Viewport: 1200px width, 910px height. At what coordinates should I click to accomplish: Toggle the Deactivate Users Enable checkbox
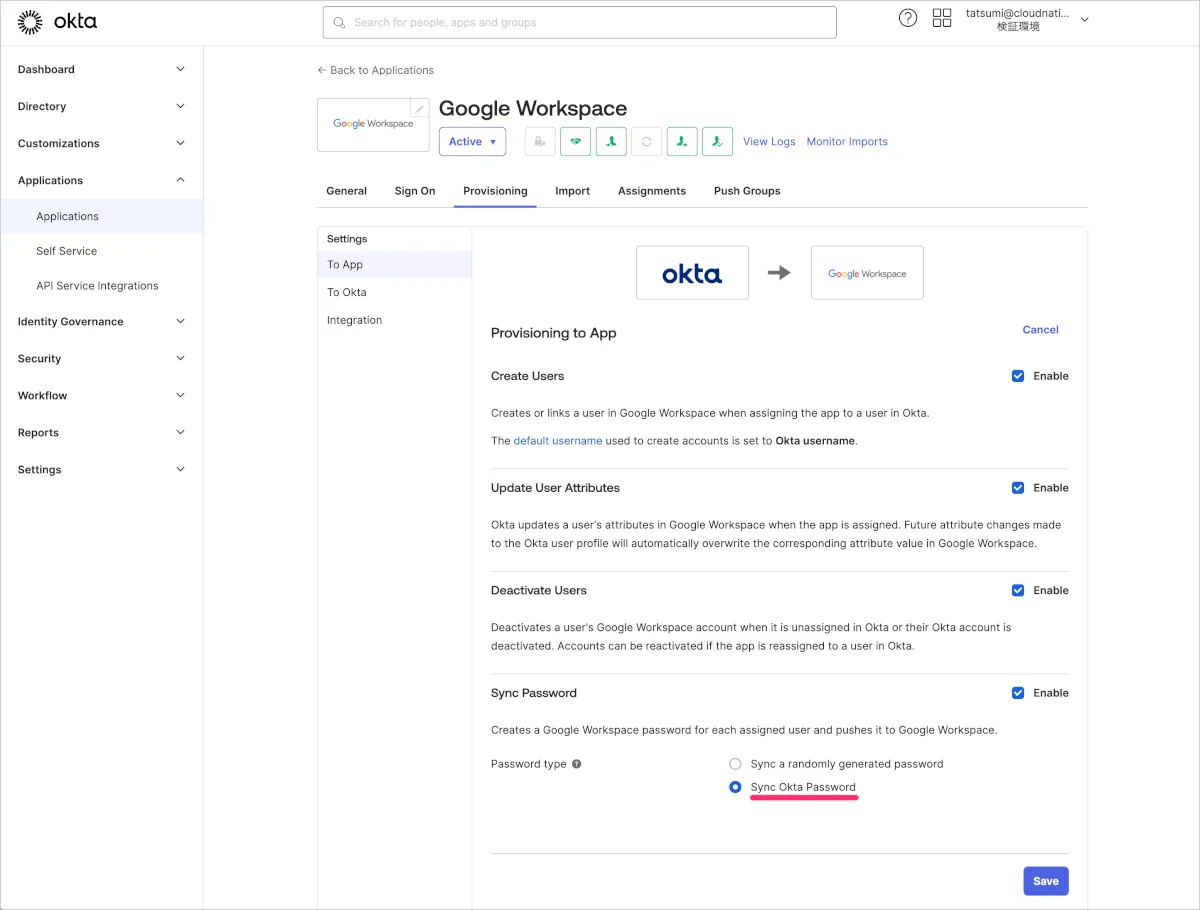[1018, 590]
